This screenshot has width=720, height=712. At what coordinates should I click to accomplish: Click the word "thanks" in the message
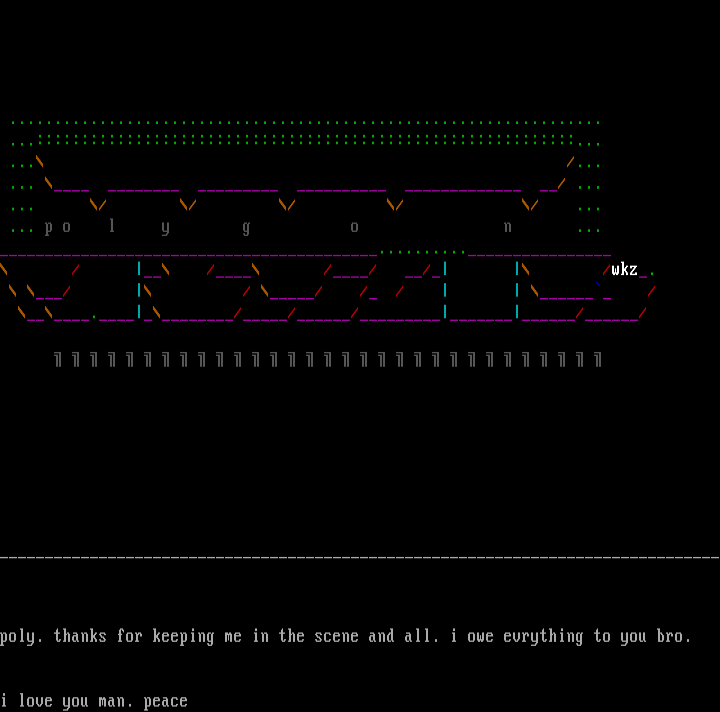pos(80,636)
